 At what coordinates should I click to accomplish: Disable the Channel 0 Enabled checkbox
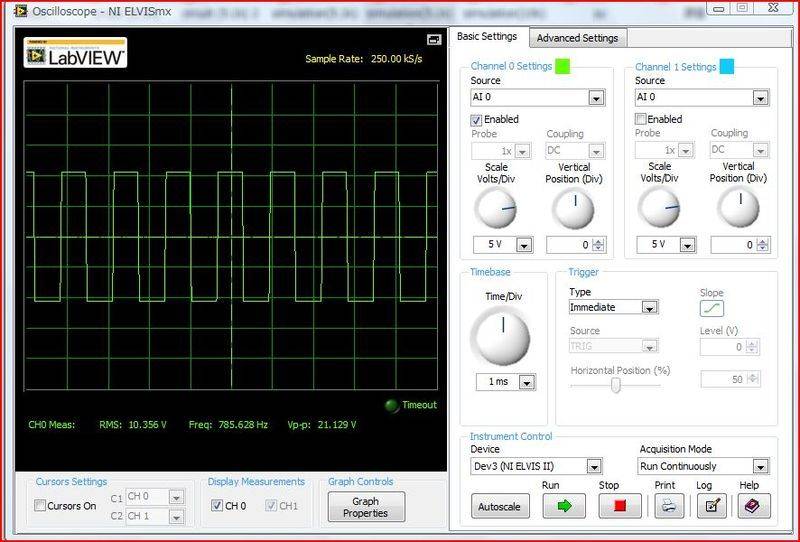(x=477, y=119)
